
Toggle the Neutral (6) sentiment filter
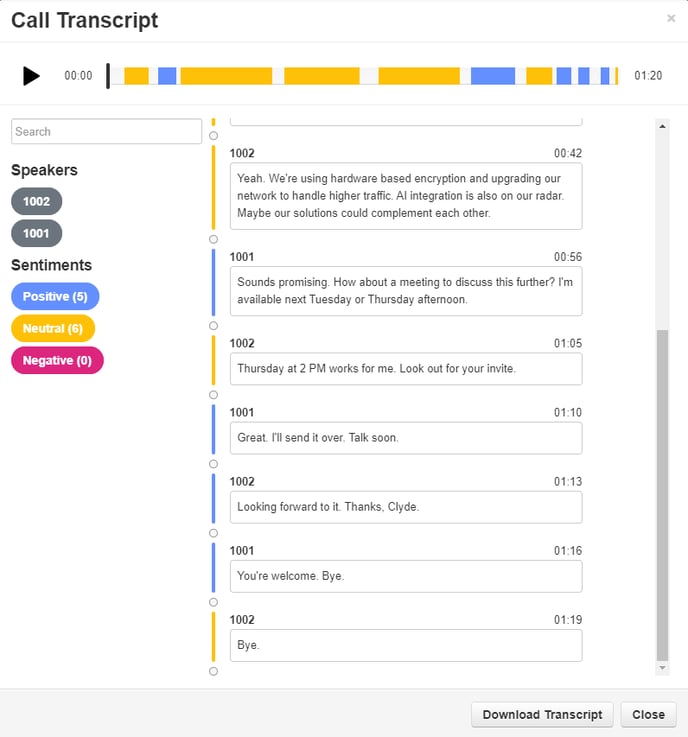click(53, 328)
